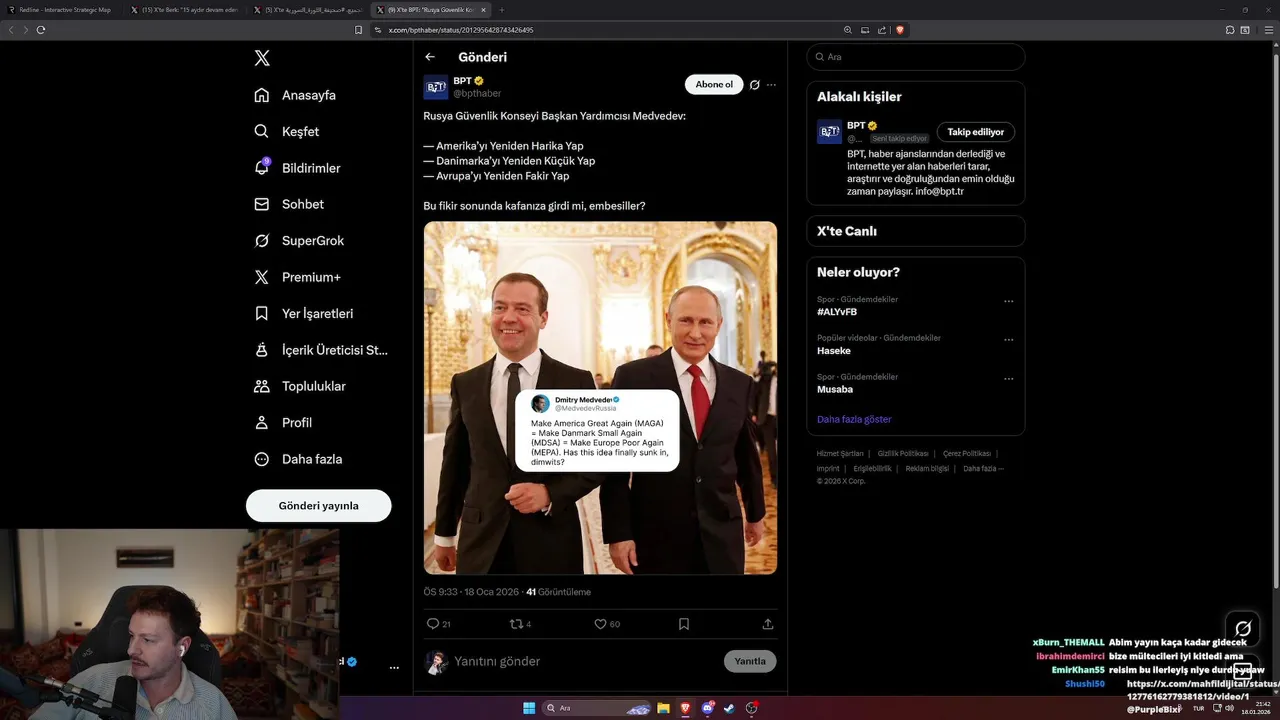The width and height of the screenshot is (1280, 720).
Task: Switch to the Arabic-titled X tab
Action: (308, 9)
